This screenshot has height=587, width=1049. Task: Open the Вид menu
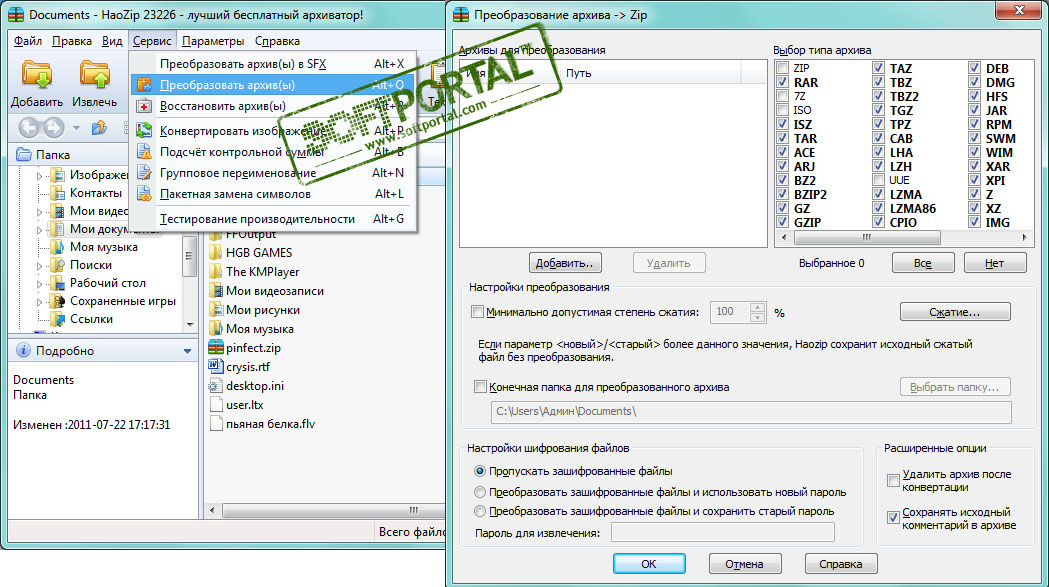click(112, 41)
